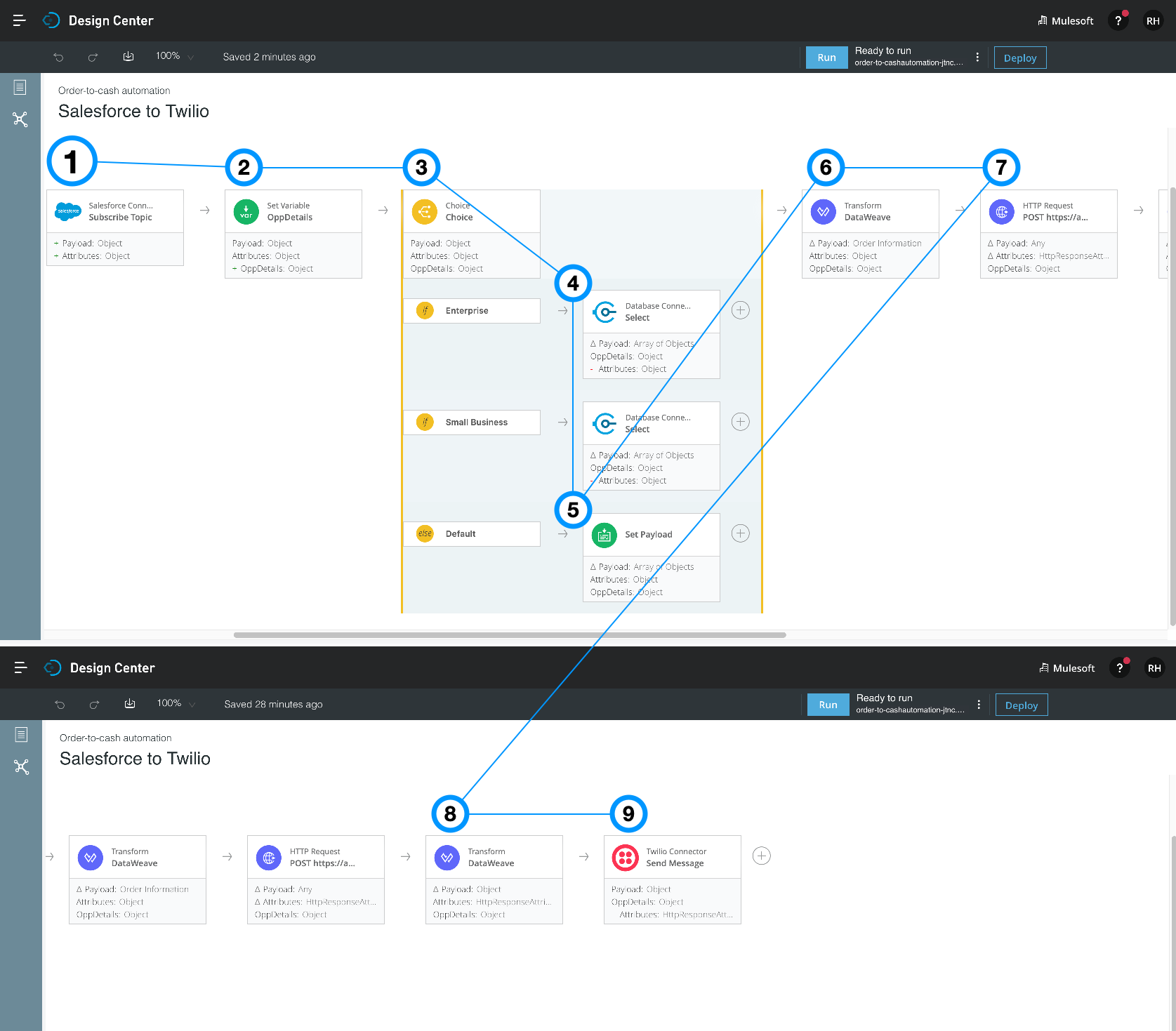
Task: Click the undo arrow in top toolbar
Action: (59, 57)
